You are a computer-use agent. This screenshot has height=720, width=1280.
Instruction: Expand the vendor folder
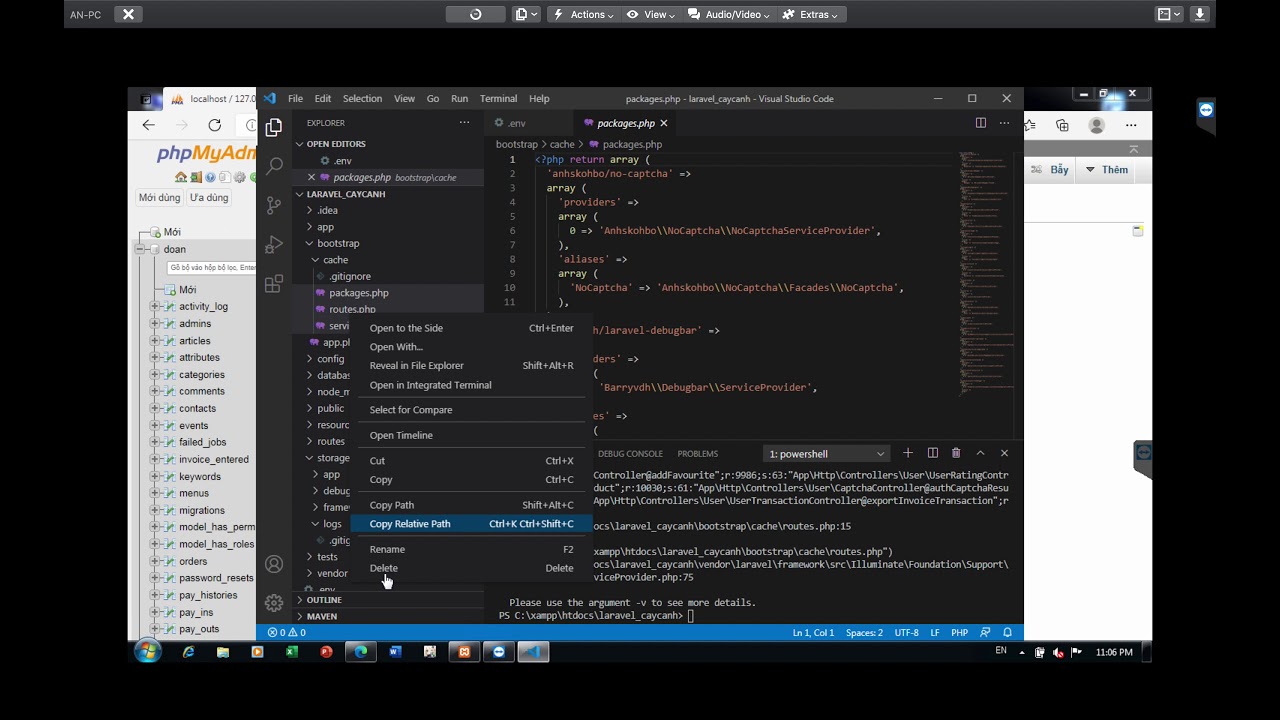[x=332, y=573]
